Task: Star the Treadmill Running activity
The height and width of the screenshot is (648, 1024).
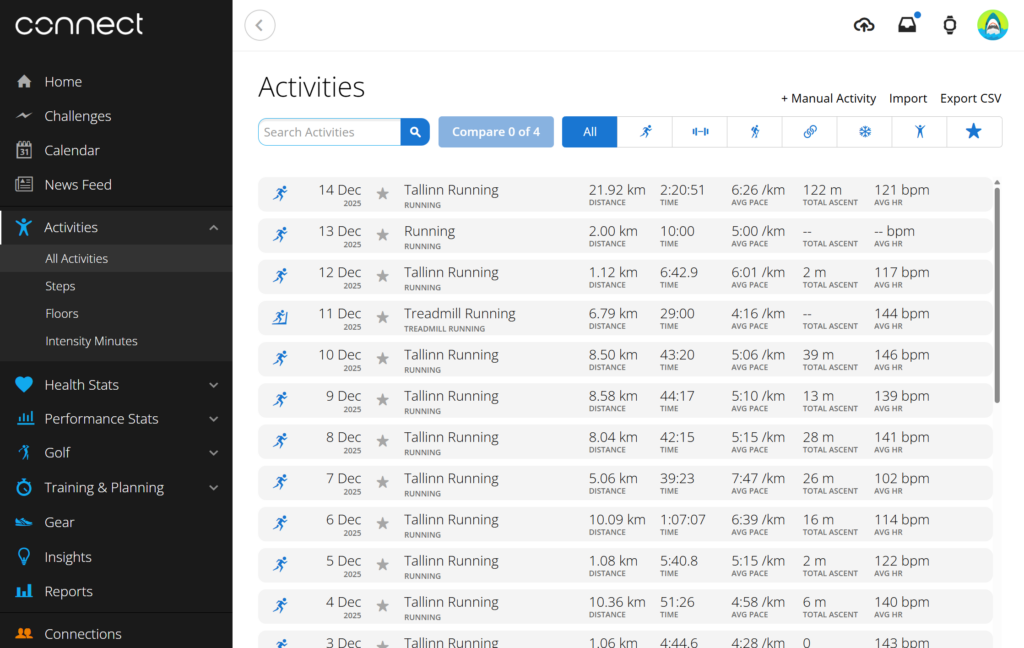Action: (383, 318)
